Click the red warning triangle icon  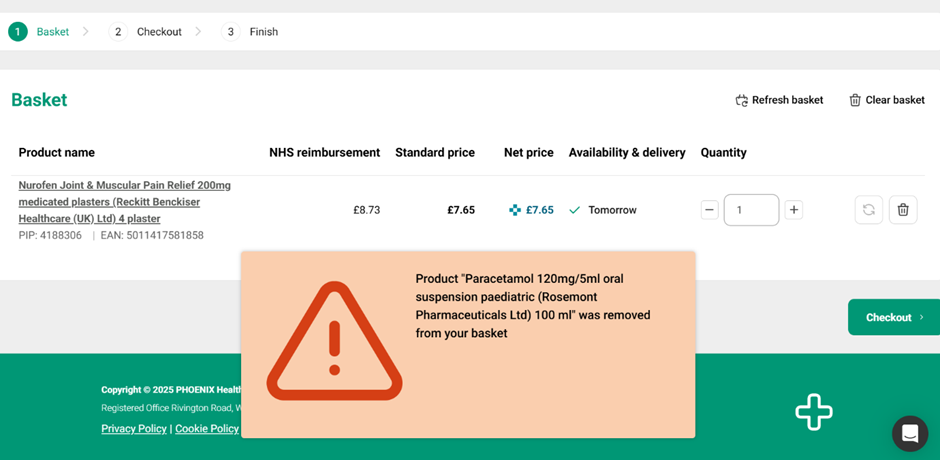tap(334, 342)
